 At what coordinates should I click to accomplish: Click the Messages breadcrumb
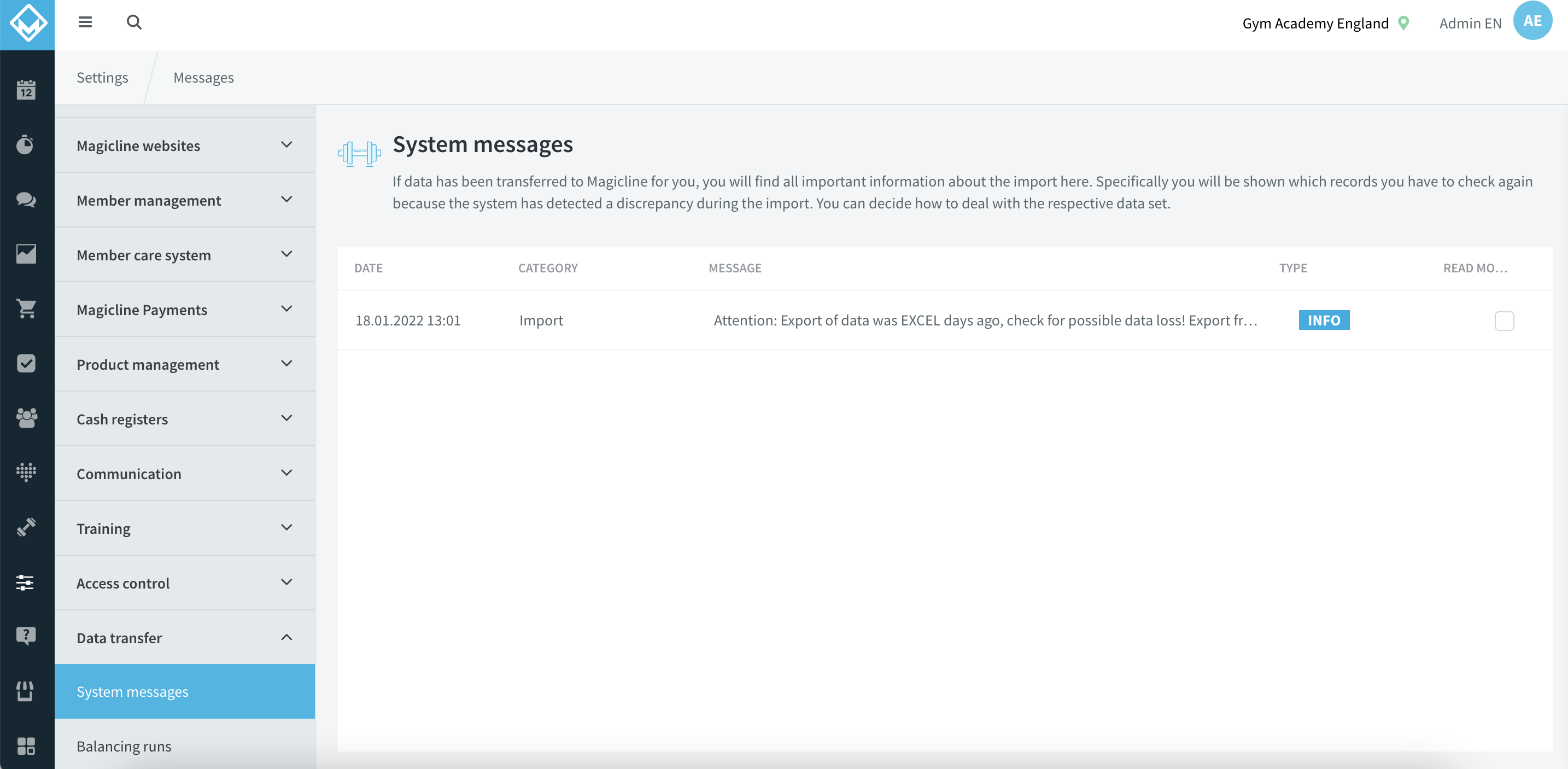point(203,77)
